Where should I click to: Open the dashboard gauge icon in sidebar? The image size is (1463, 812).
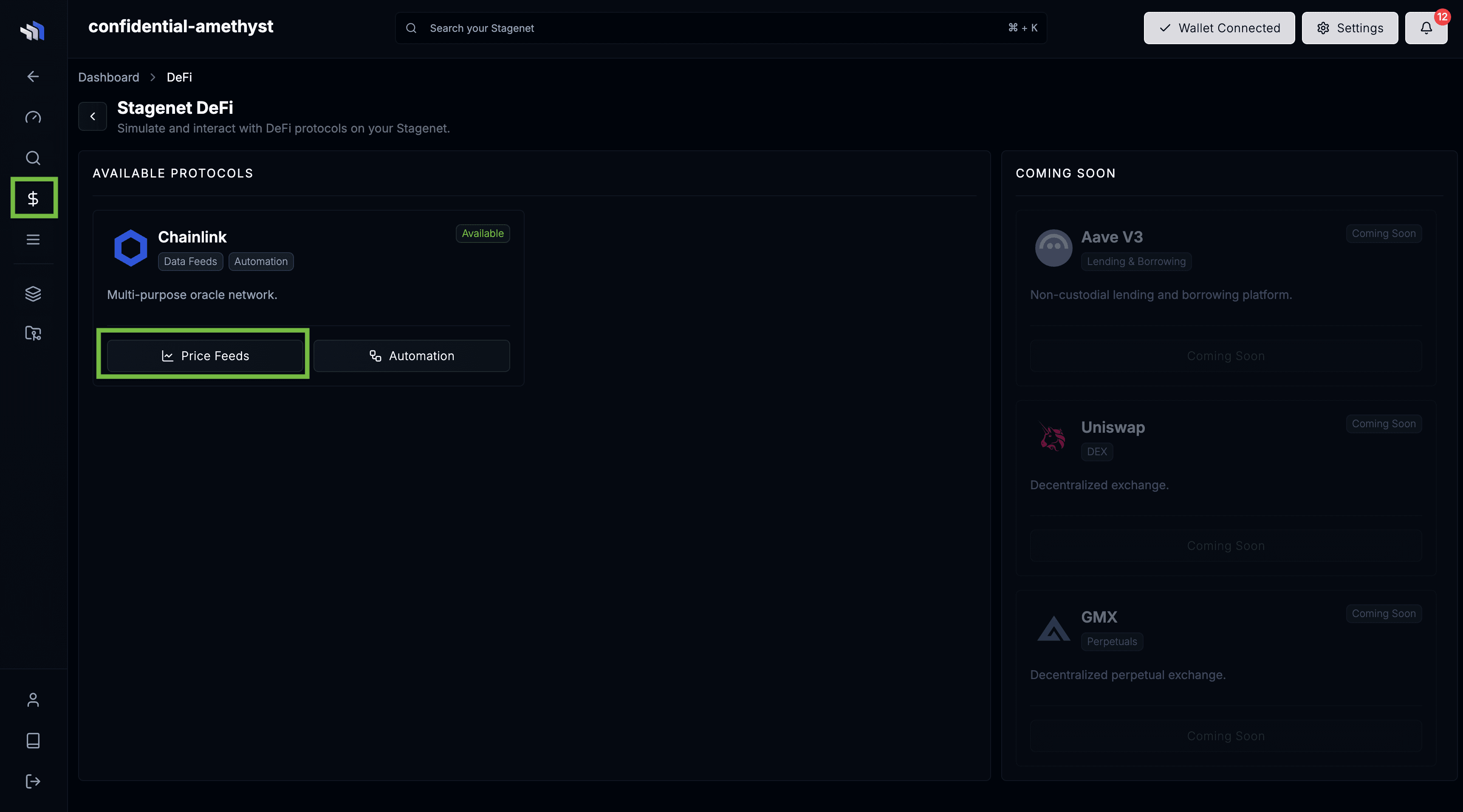(x=32, y=117)
